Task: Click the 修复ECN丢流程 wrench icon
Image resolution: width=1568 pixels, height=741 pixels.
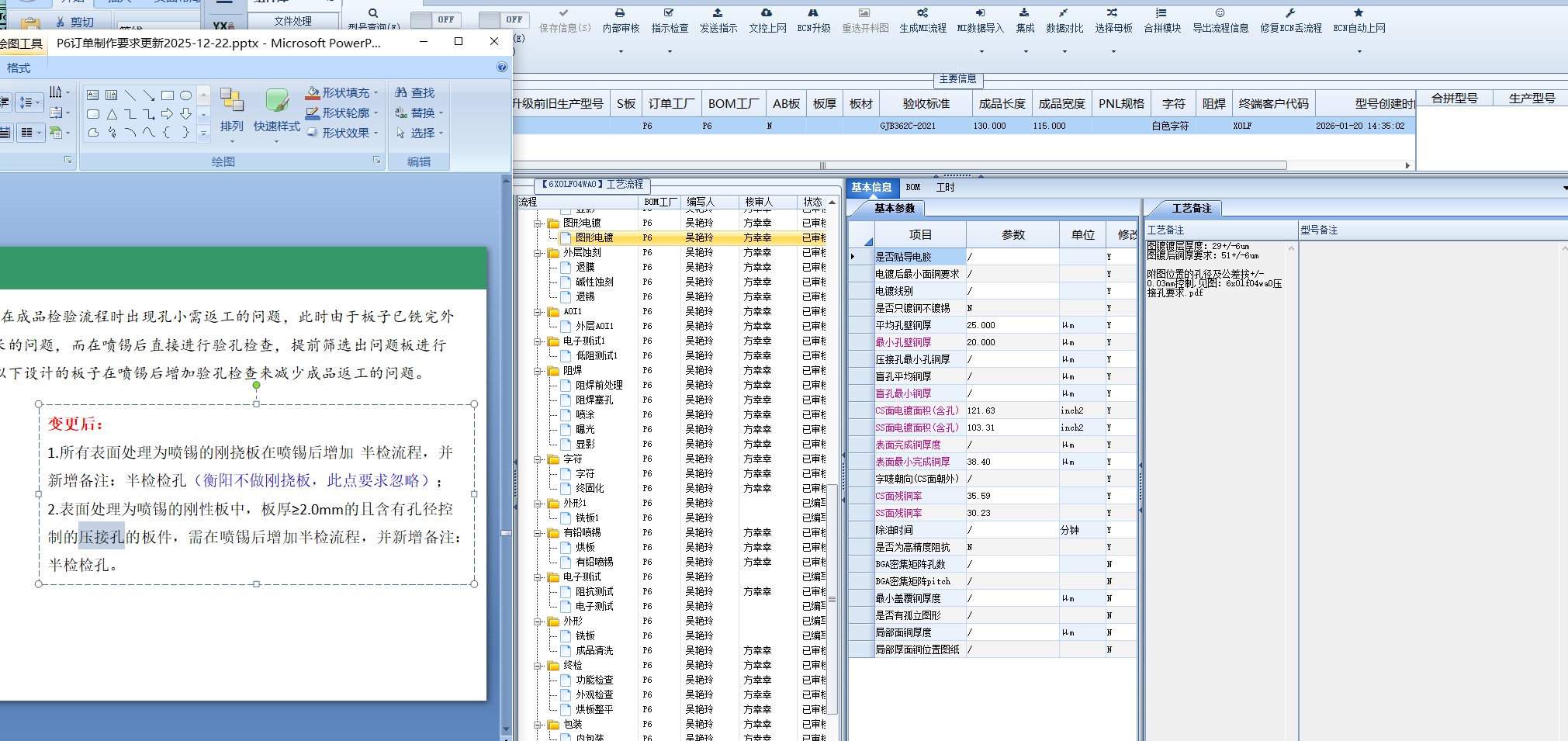Action: (x=1290, y=13)
